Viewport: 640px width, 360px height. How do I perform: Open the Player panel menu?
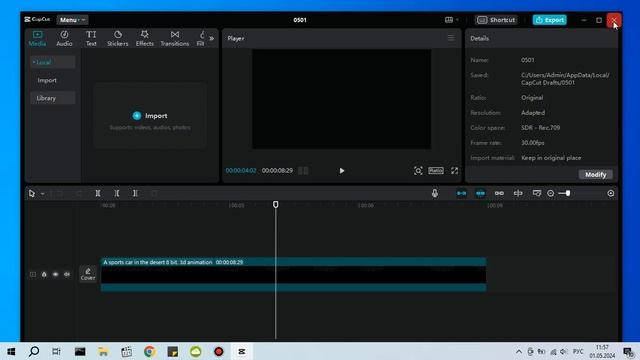(x=451, y=38)
